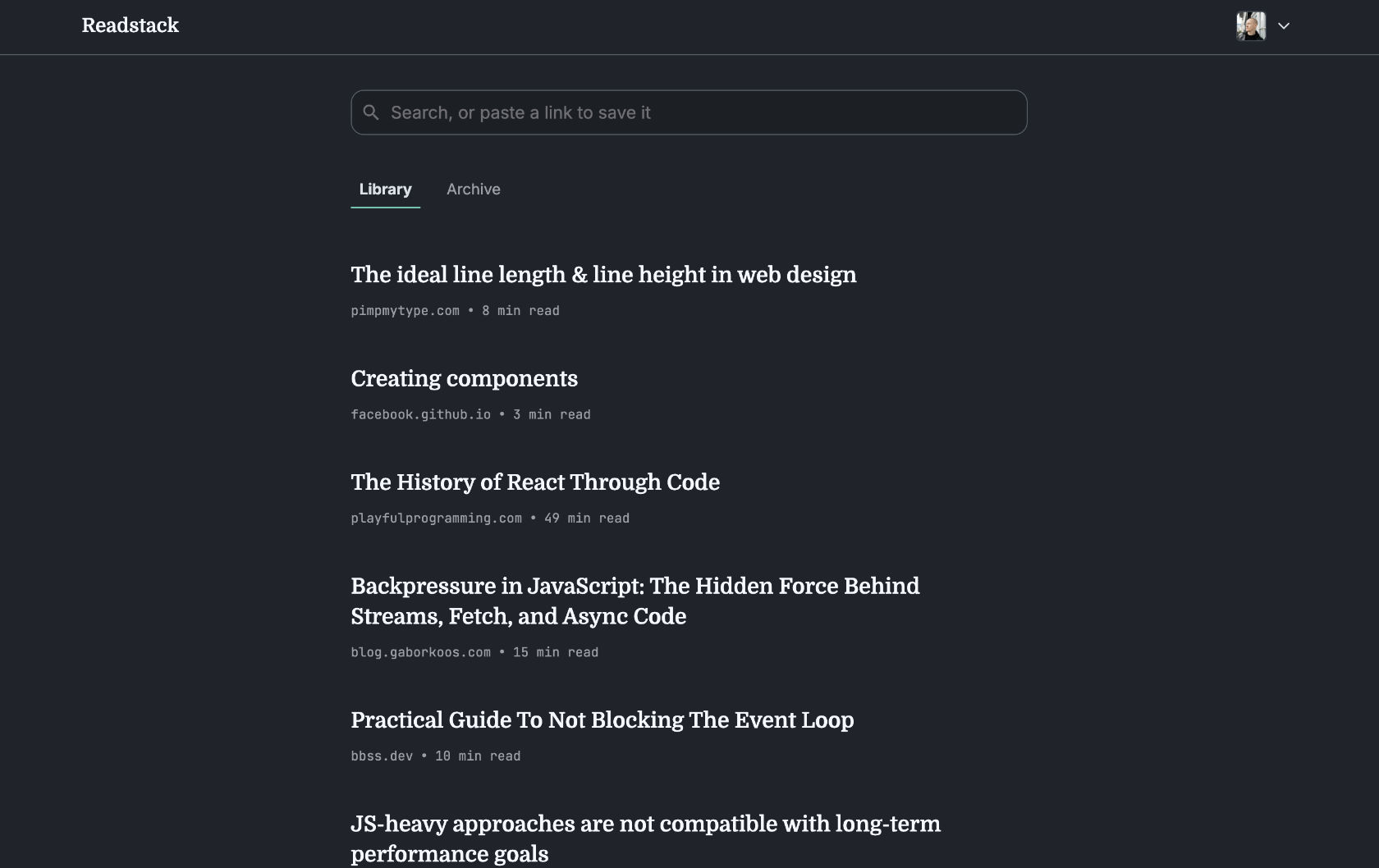Click the playfulprogramming.com source label

tap(437, 519)
